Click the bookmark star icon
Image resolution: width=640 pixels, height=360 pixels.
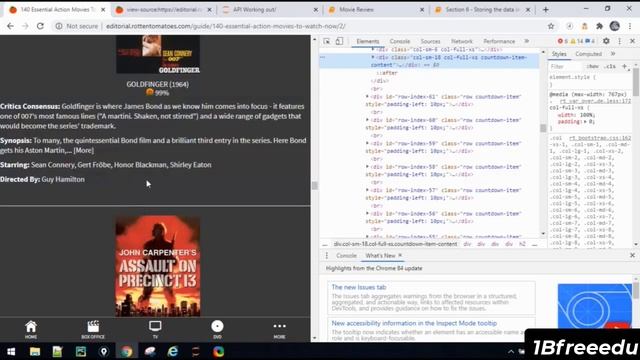pyautogui.click(x=551, y=26)
